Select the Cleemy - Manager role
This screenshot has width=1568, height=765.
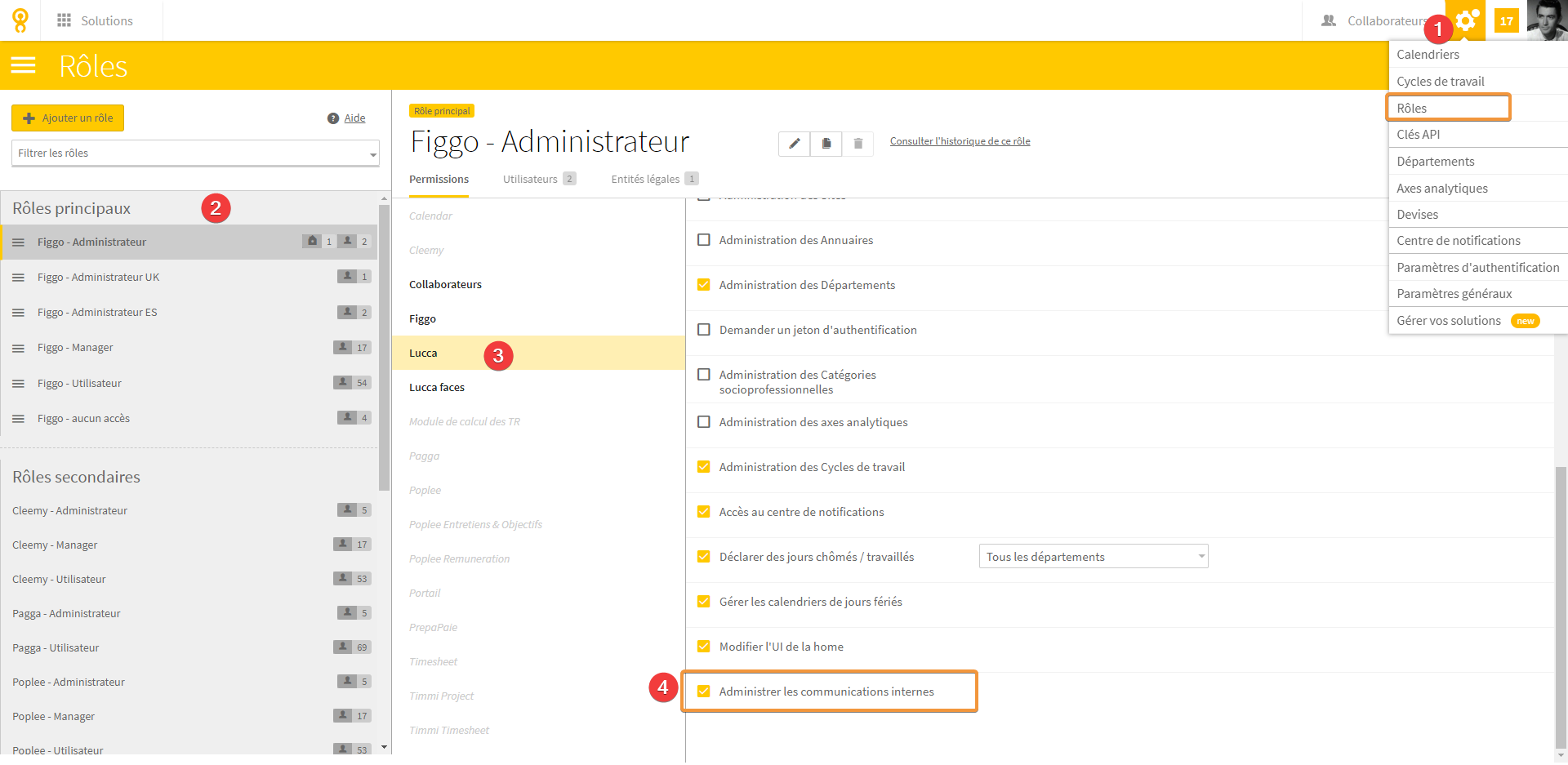[189, 545]
